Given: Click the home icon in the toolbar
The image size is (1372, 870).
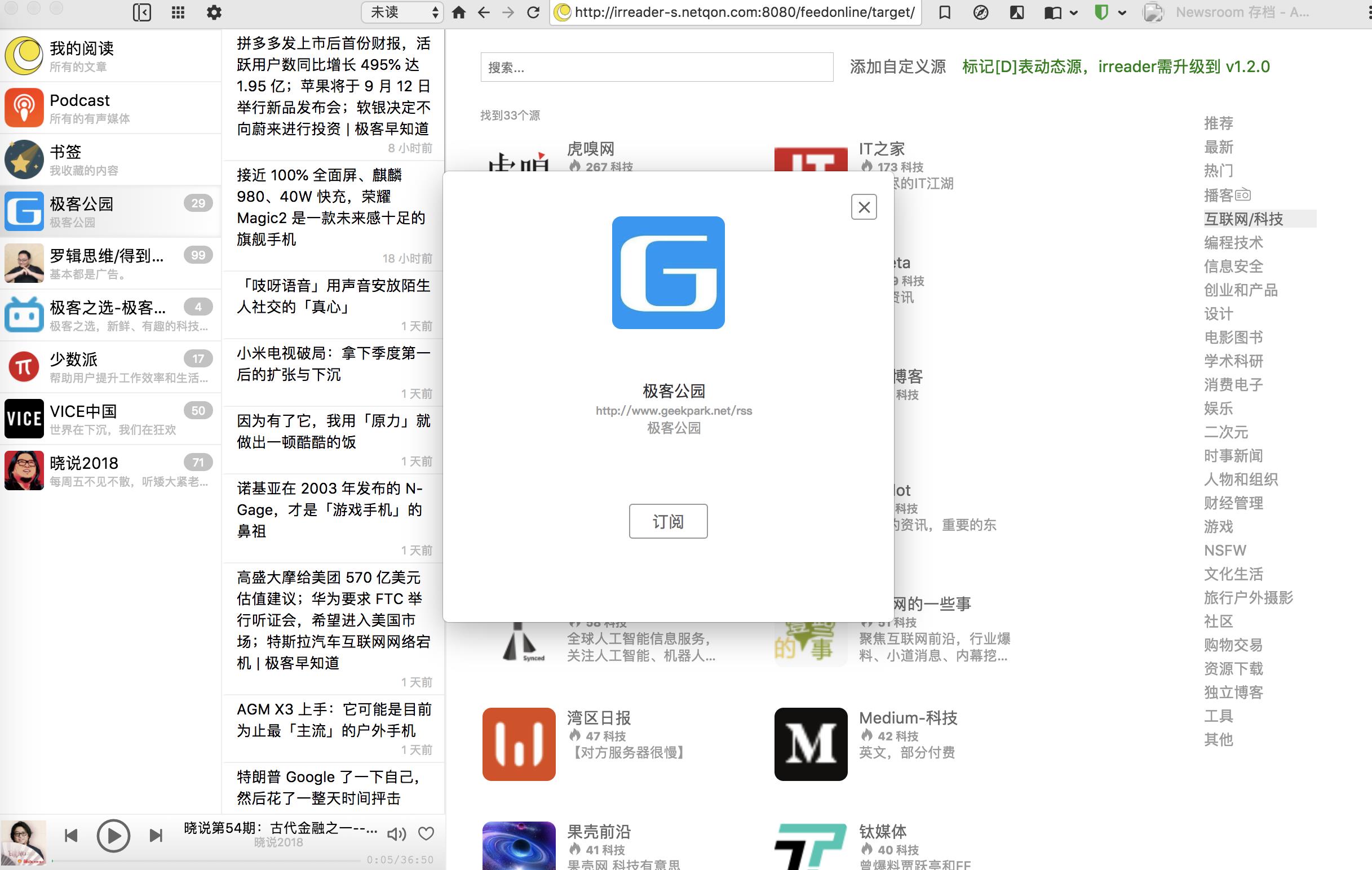Looking at the screenshot, I should (459, 12).
